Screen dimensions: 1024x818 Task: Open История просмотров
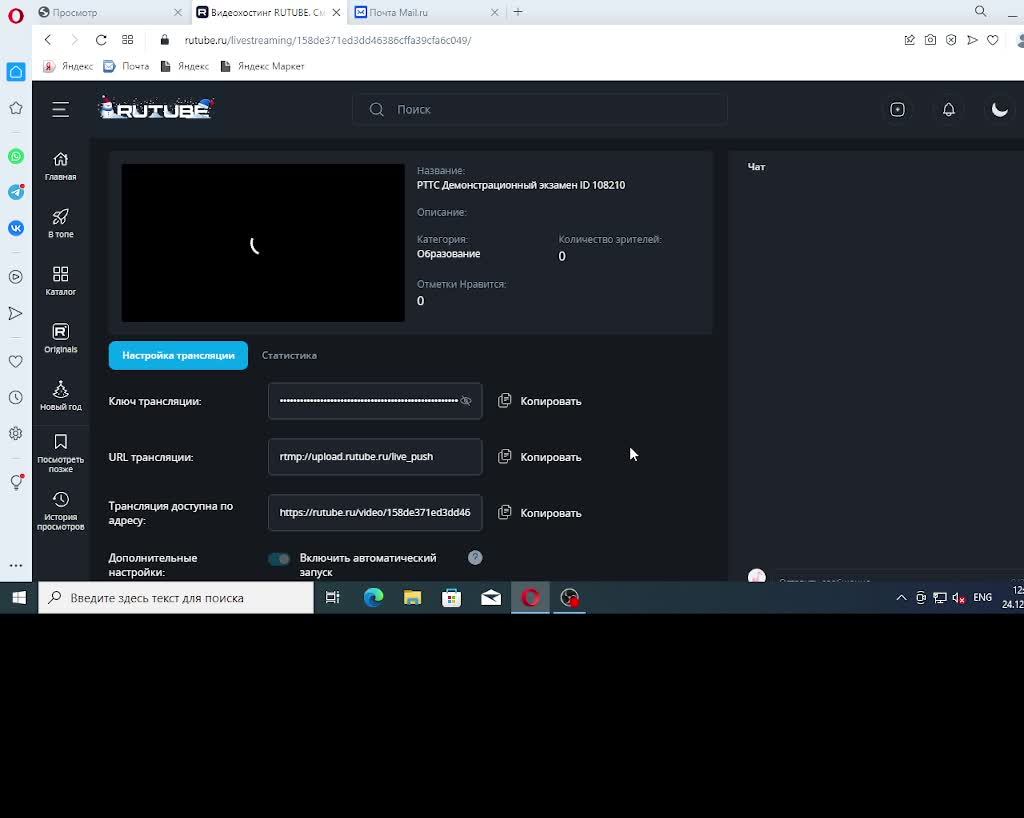click(x=61, y=511)
